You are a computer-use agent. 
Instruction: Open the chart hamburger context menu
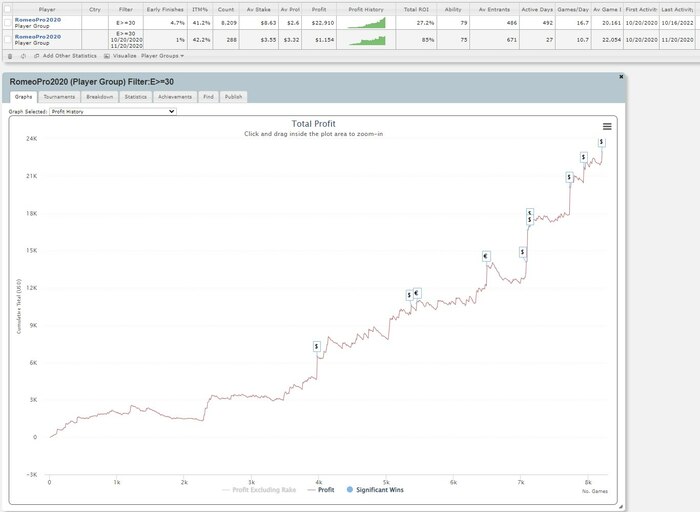pos(607,126)
